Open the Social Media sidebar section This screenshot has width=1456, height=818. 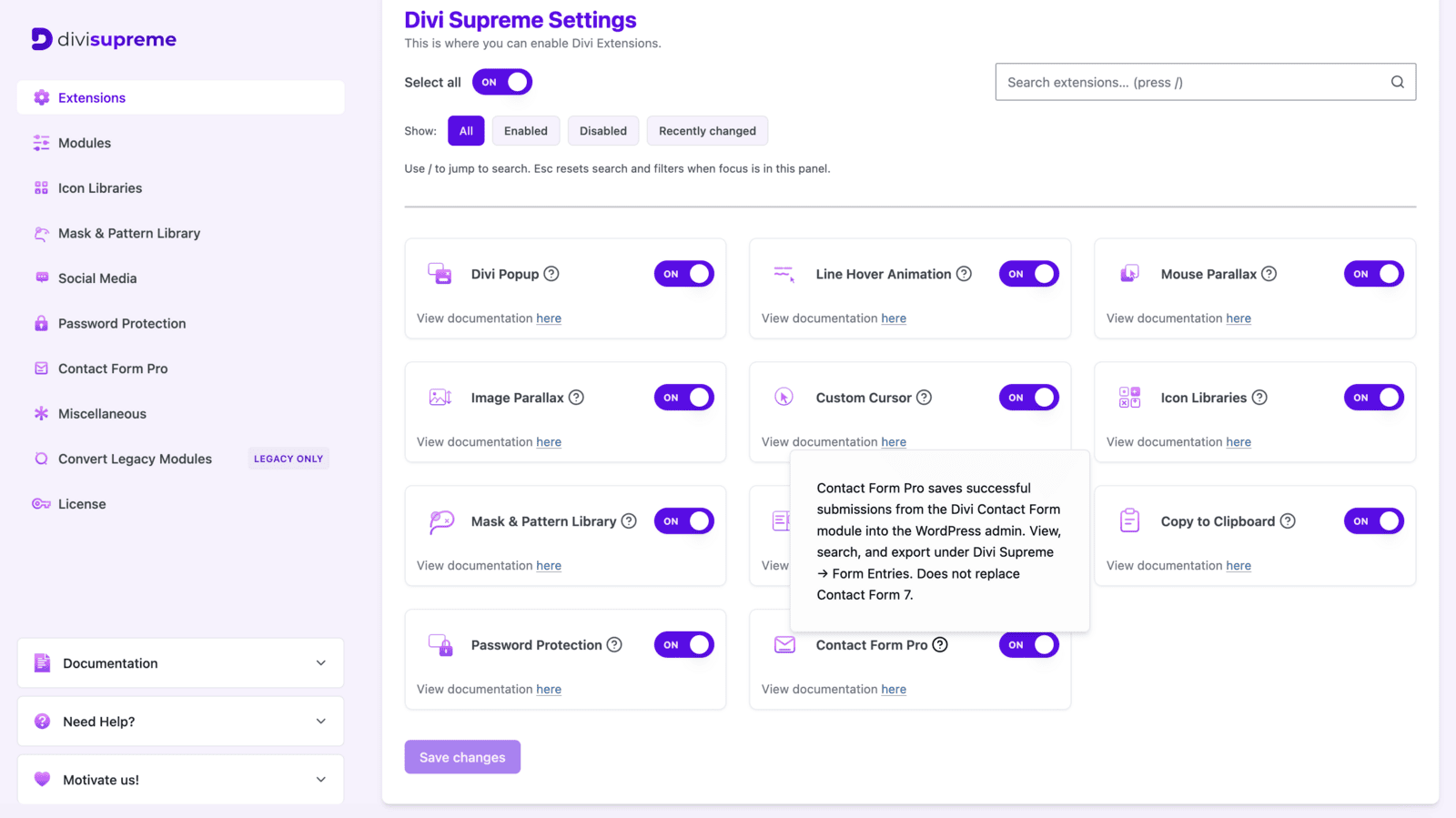pyautogui.click(x=180, y=278)
